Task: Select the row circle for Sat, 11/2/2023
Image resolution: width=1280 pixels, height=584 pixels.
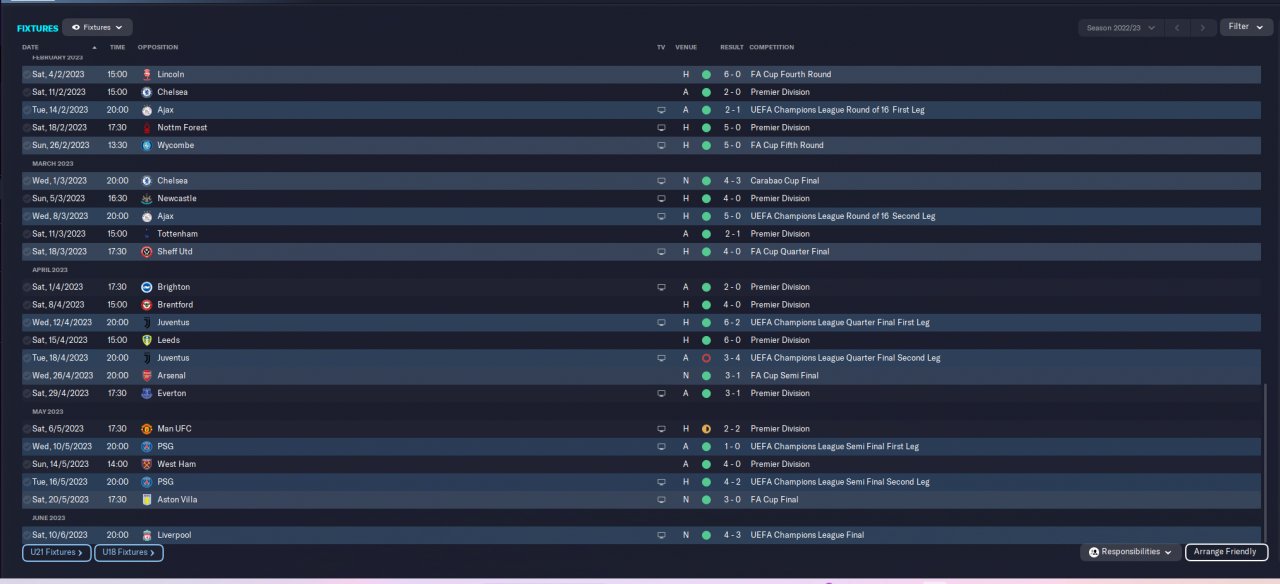Action: (x=27, y=92)
